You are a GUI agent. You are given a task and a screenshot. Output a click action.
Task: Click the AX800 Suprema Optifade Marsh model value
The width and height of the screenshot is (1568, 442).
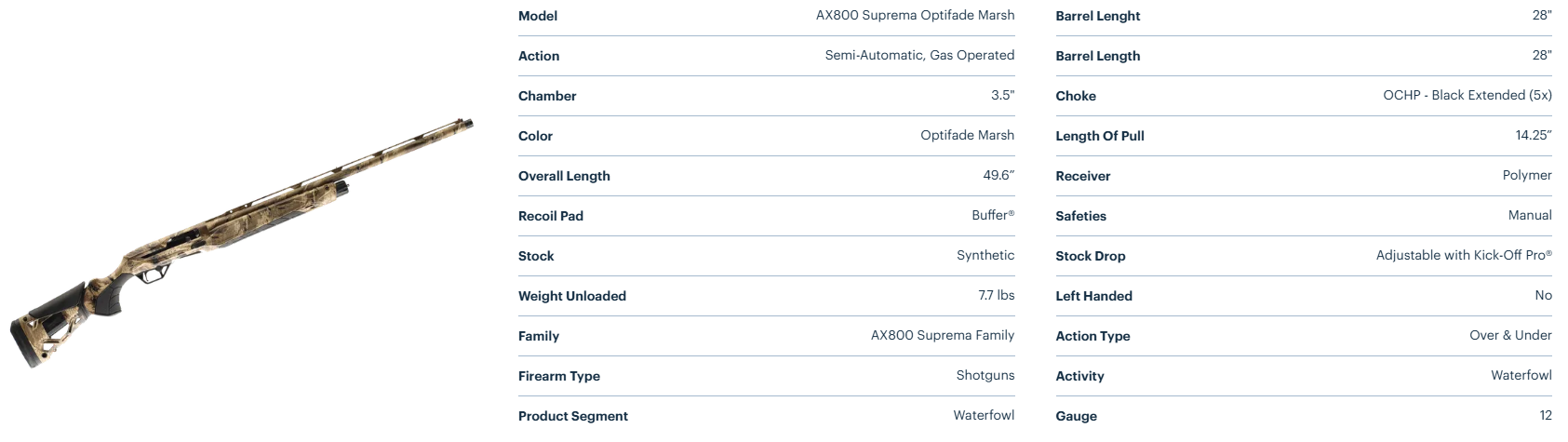tap(915, 15)
